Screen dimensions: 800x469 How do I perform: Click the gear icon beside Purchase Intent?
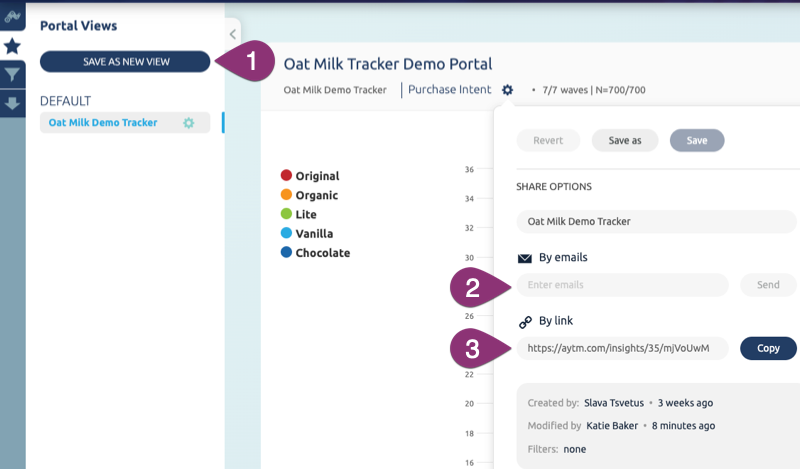tap(507, 90)
